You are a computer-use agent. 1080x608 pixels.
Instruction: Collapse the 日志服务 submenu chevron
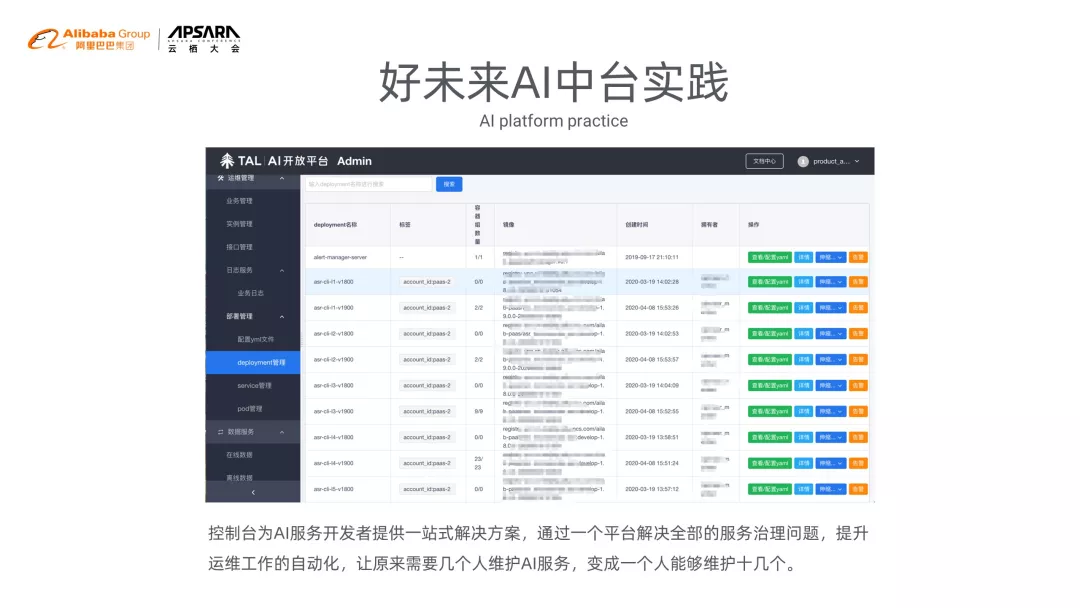(282, 271)
